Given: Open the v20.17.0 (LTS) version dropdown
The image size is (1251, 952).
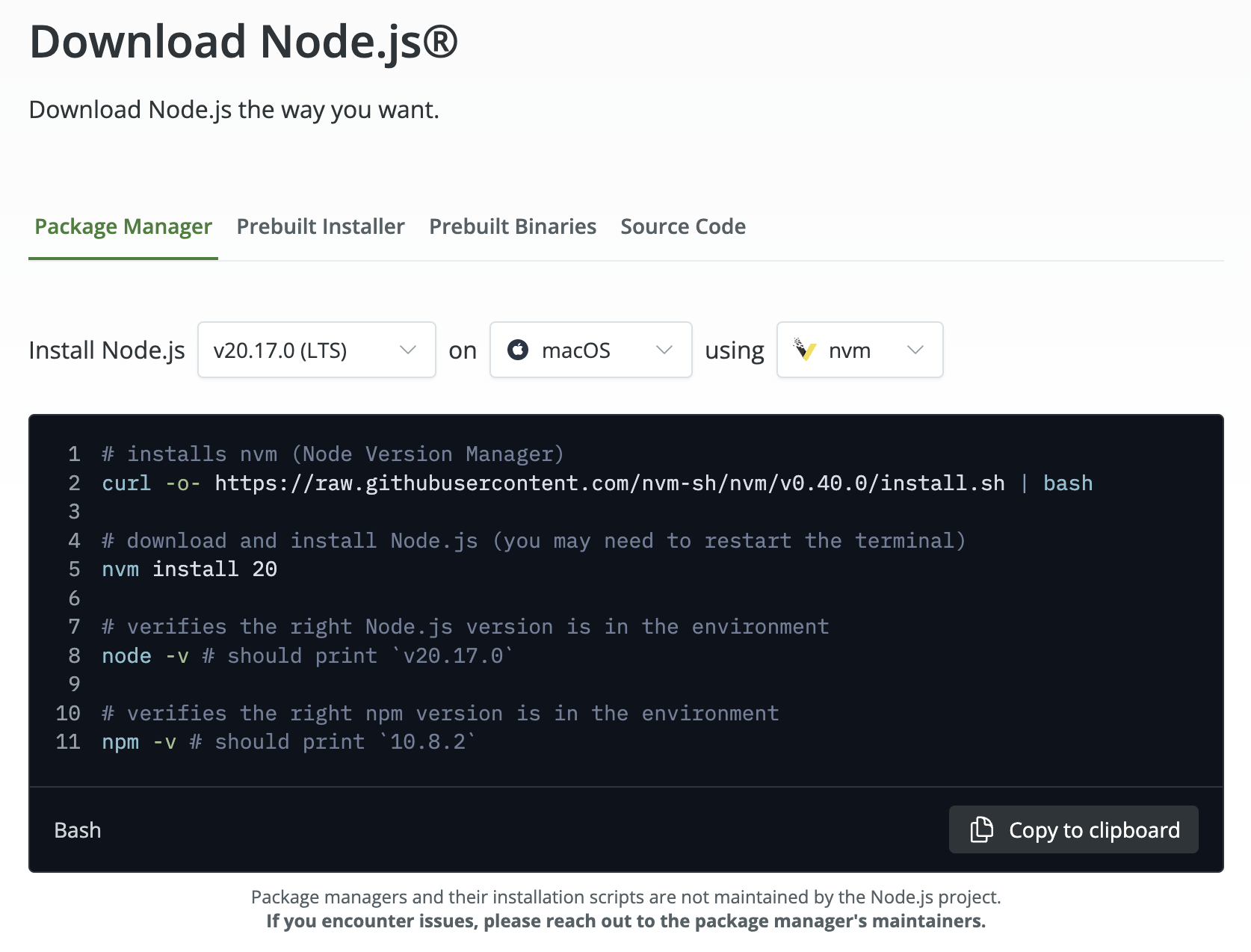Looking at the screenshot, I should tap(317, 350).
